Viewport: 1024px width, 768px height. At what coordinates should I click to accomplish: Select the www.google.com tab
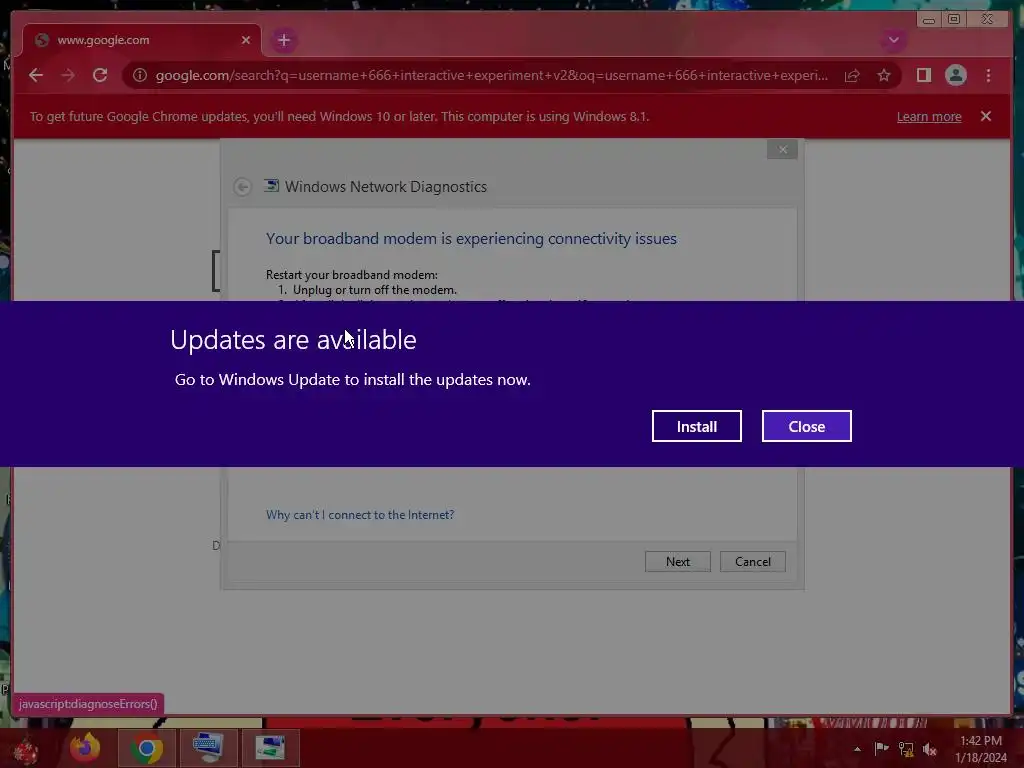tap(142, 40)
